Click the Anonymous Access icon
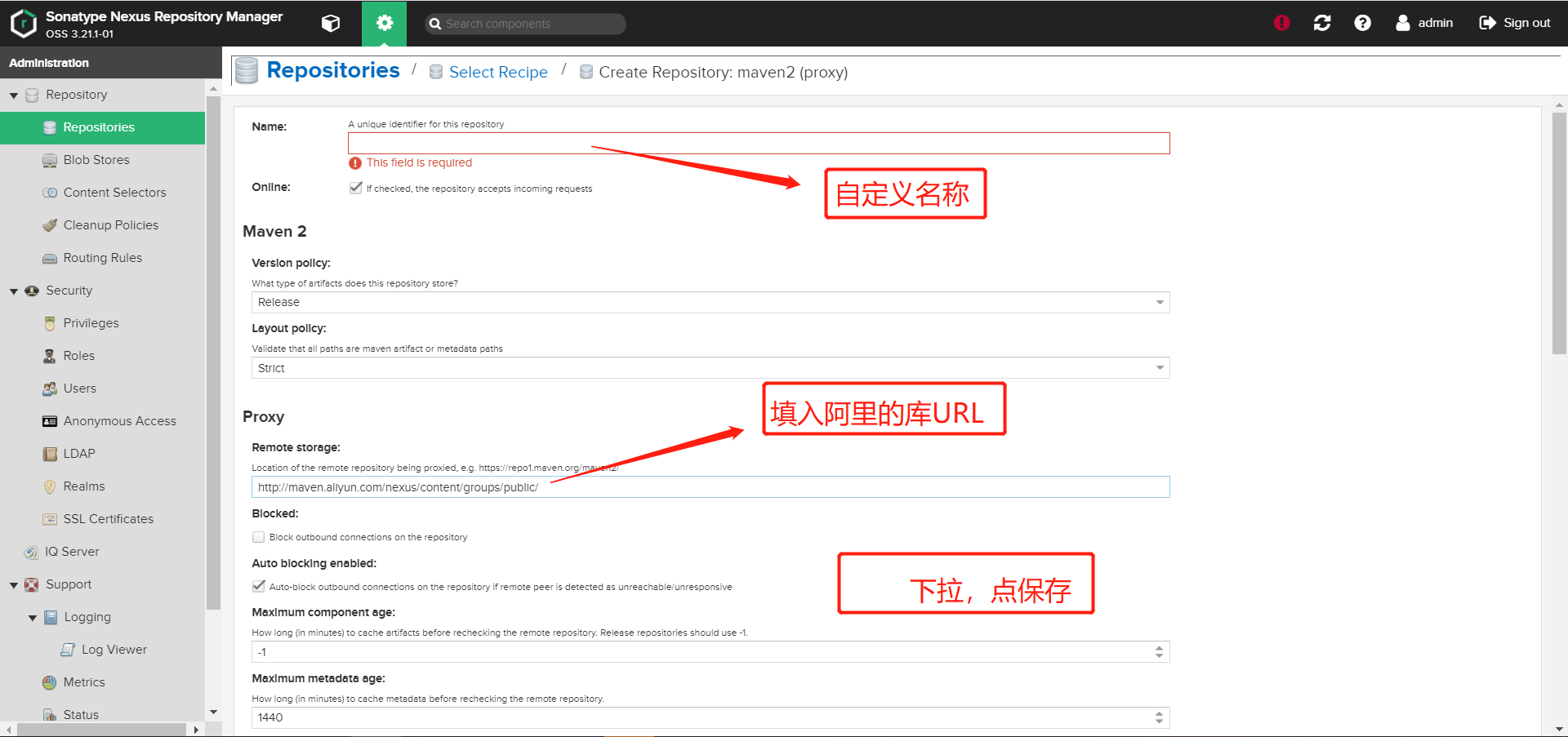Viewport: 1568px width, 737px height. pyautogui.click(x=50, y=421)
